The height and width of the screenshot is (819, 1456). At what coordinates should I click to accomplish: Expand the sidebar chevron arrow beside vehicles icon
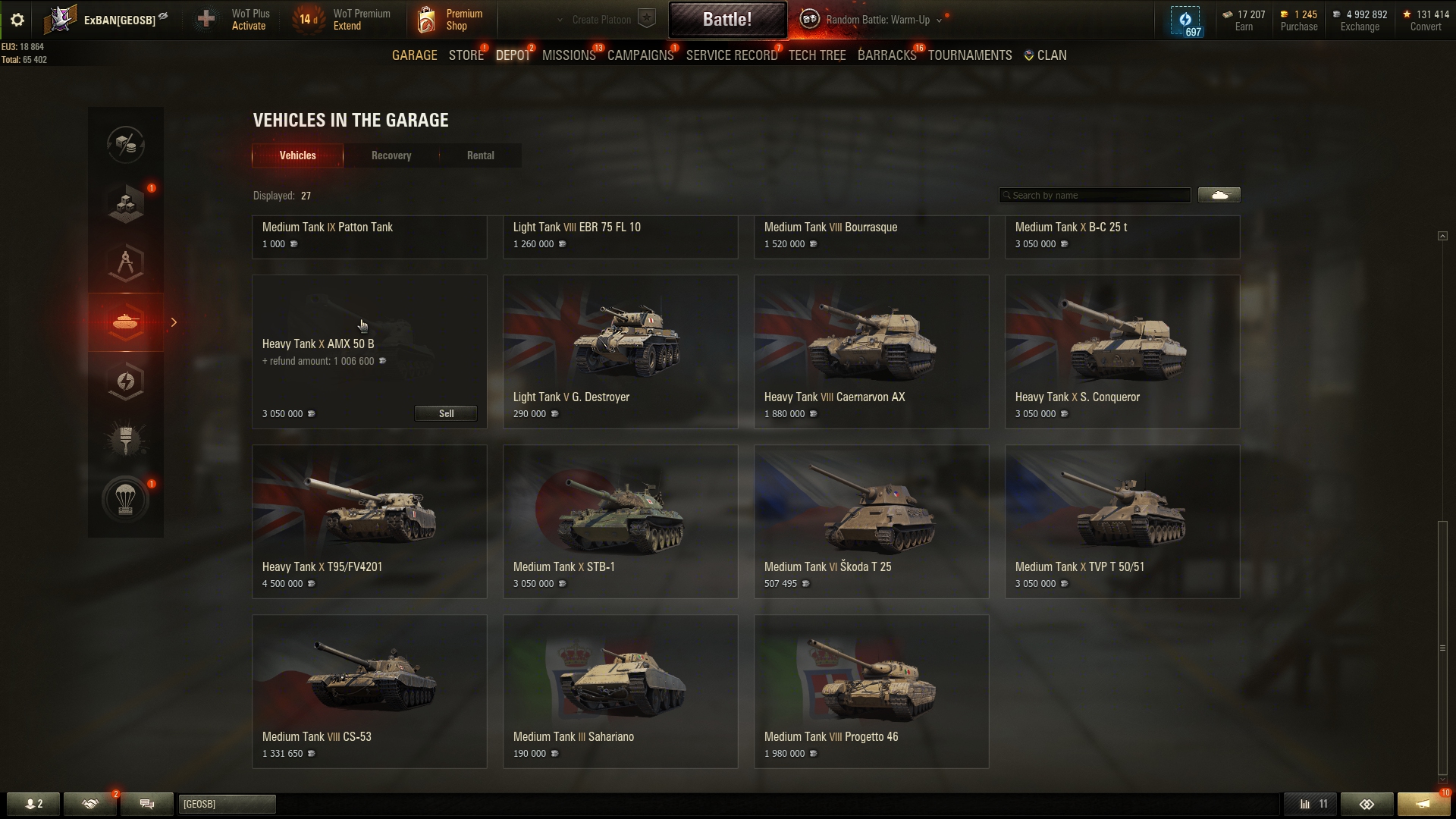(x=174, y=322)
